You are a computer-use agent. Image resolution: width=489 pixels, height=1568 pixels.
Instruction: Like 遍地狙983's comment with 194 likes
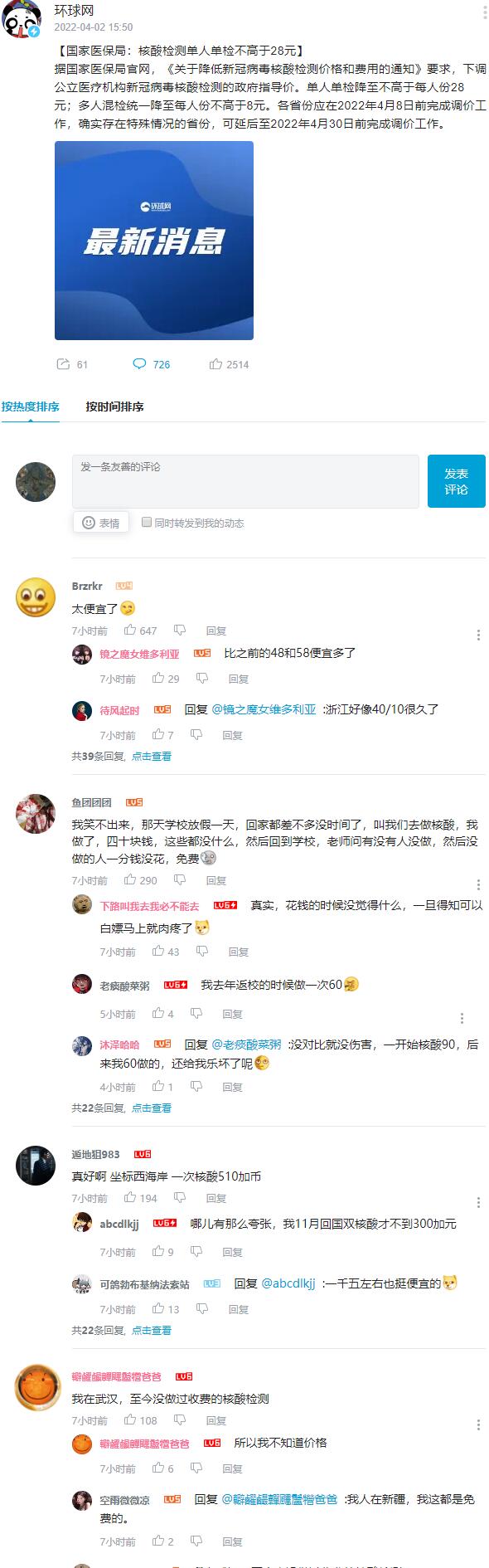click(130, 1198)
